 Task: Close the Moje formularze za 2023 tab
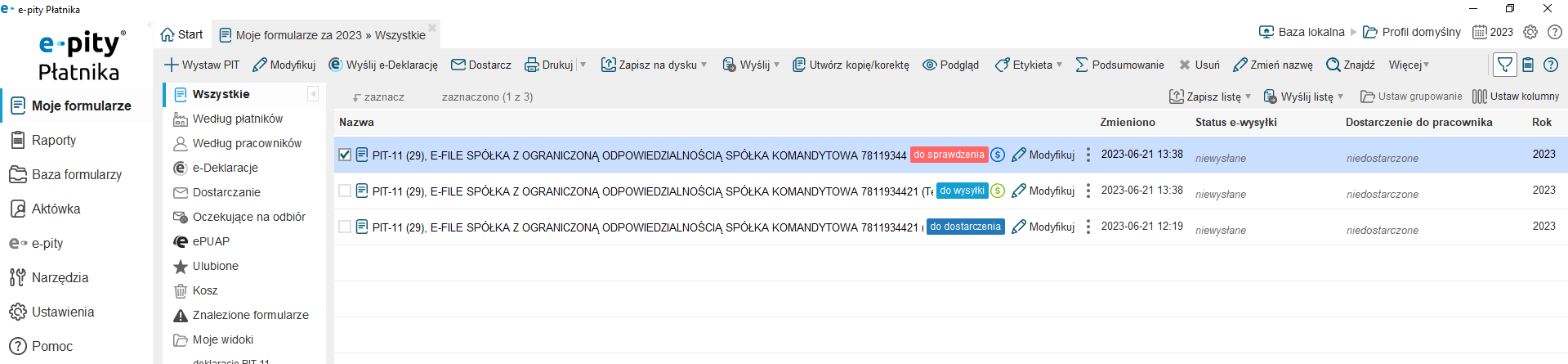pos(432,28)
